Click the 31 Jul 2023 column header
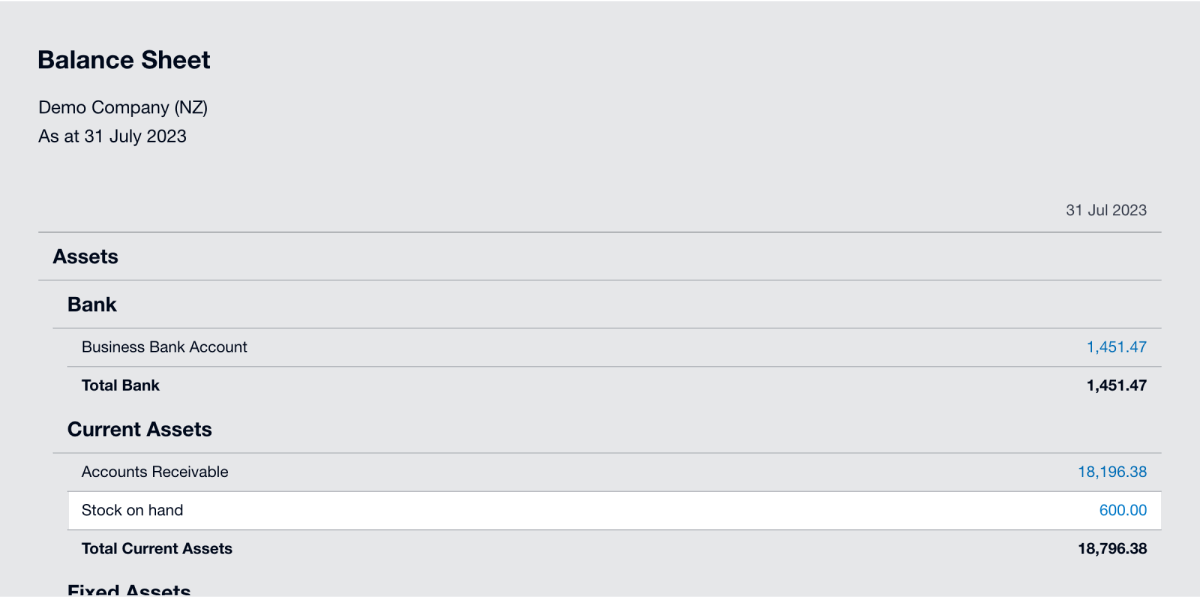The image size is (1200, 597). pyautogui.click(x=1106, y=210)
